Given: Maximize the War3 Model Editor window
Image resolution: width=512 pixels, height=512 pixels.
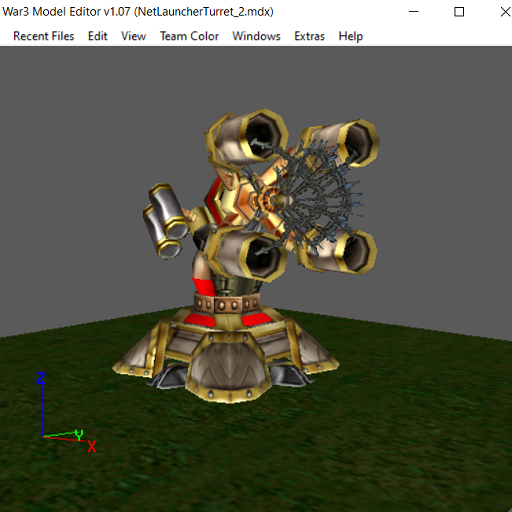Looking at the screenshot, I should 459,12.
